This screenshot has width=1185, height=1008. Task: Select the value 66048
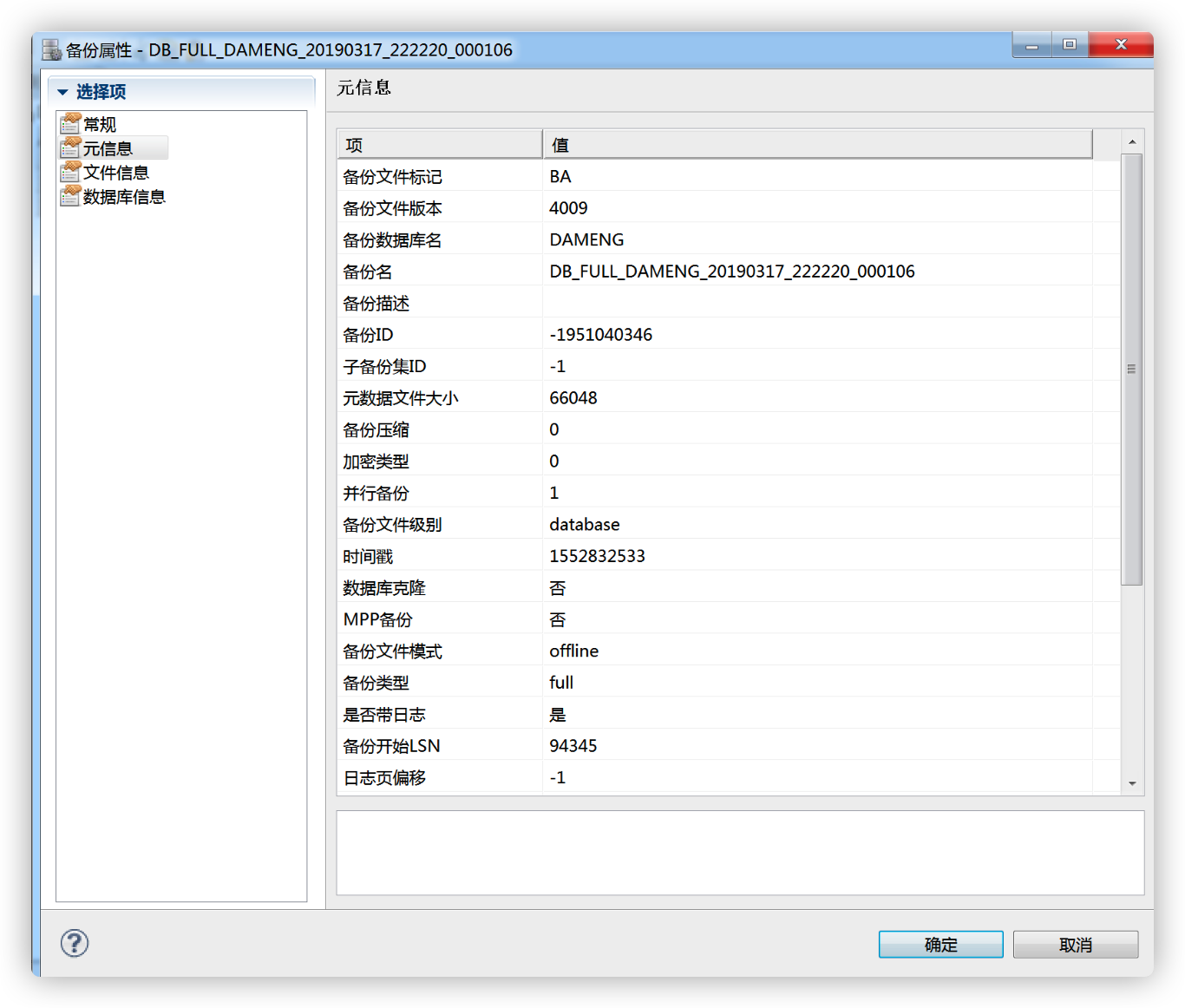[573, 398]
